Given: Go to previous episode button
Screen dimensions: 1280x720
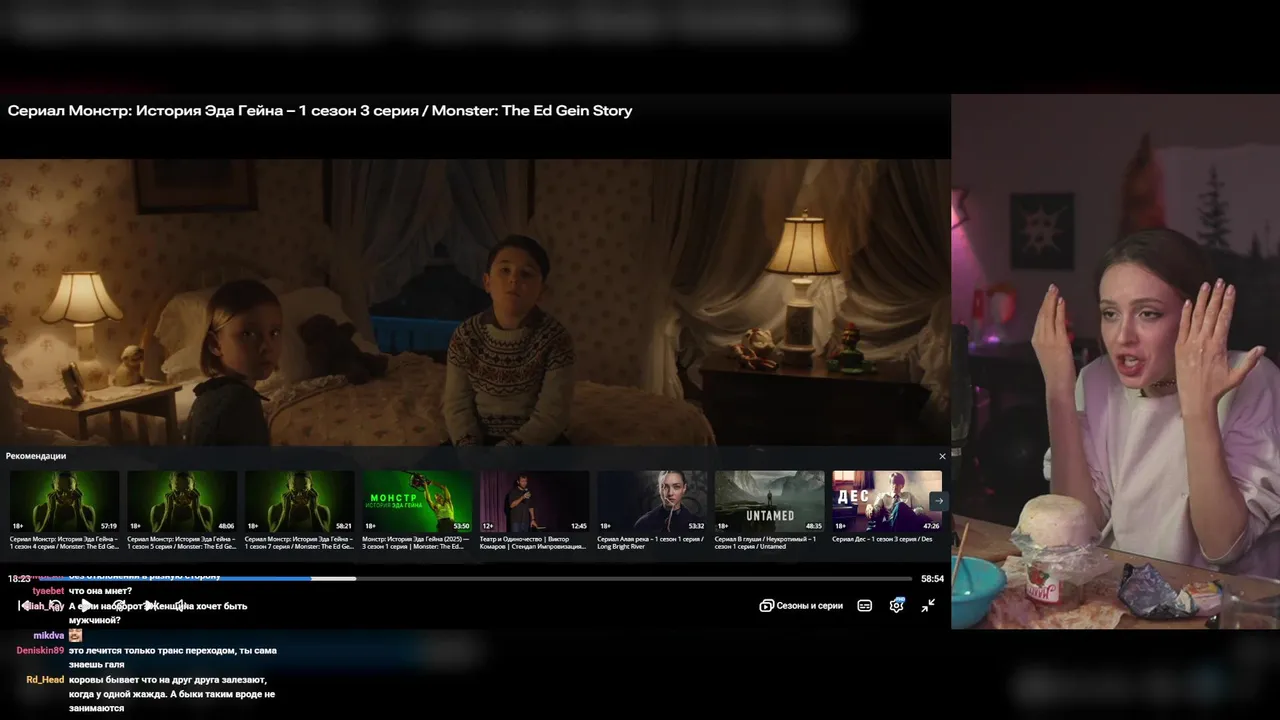Looking at the screenshot, I should coord(24,605).
